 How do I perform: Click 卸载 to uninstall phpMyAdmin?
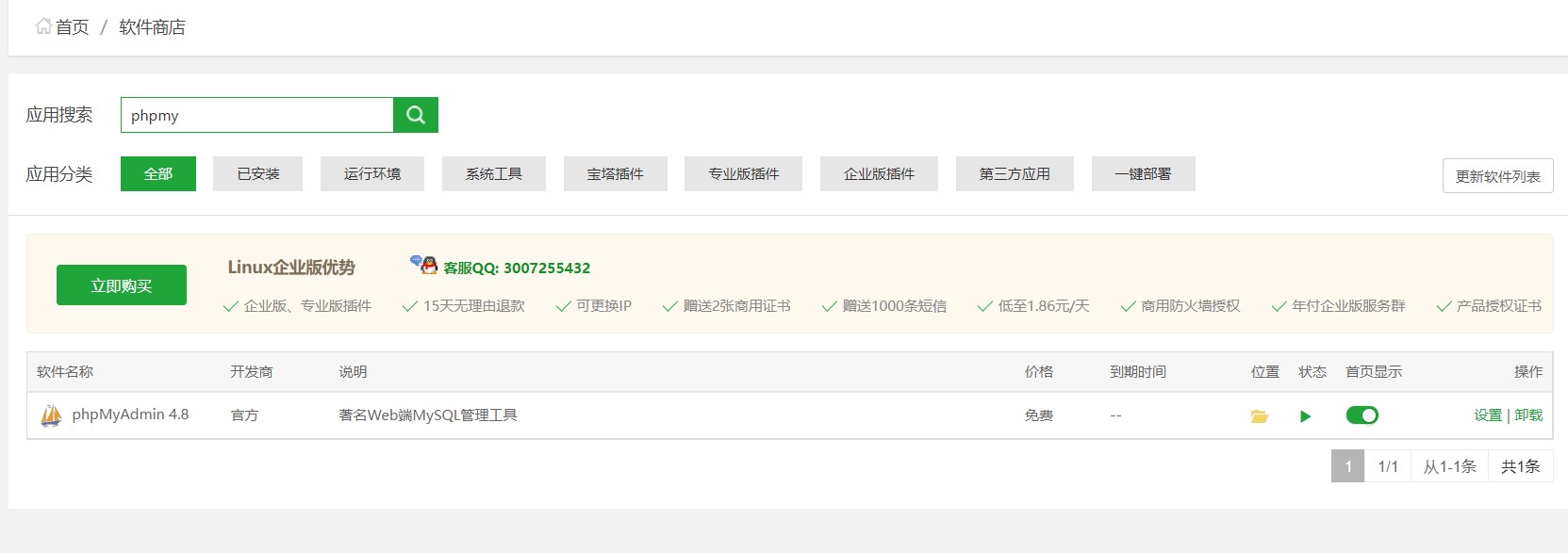click(x=1528, y=415)
